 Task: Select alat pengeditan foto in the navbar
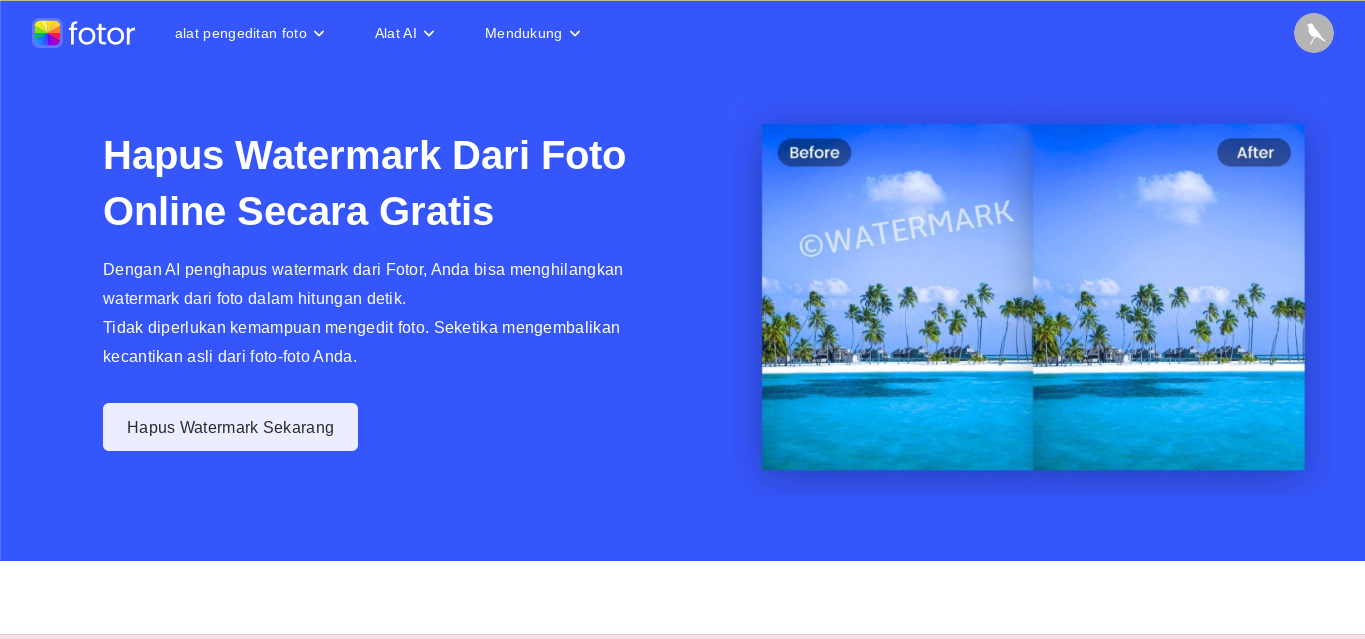click(241, 33)
